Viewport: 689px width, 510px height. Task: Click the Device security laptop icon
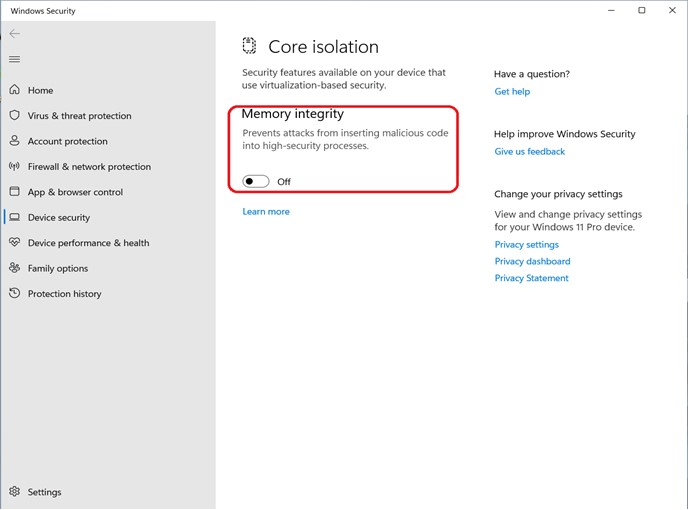(x=14, y=218)
